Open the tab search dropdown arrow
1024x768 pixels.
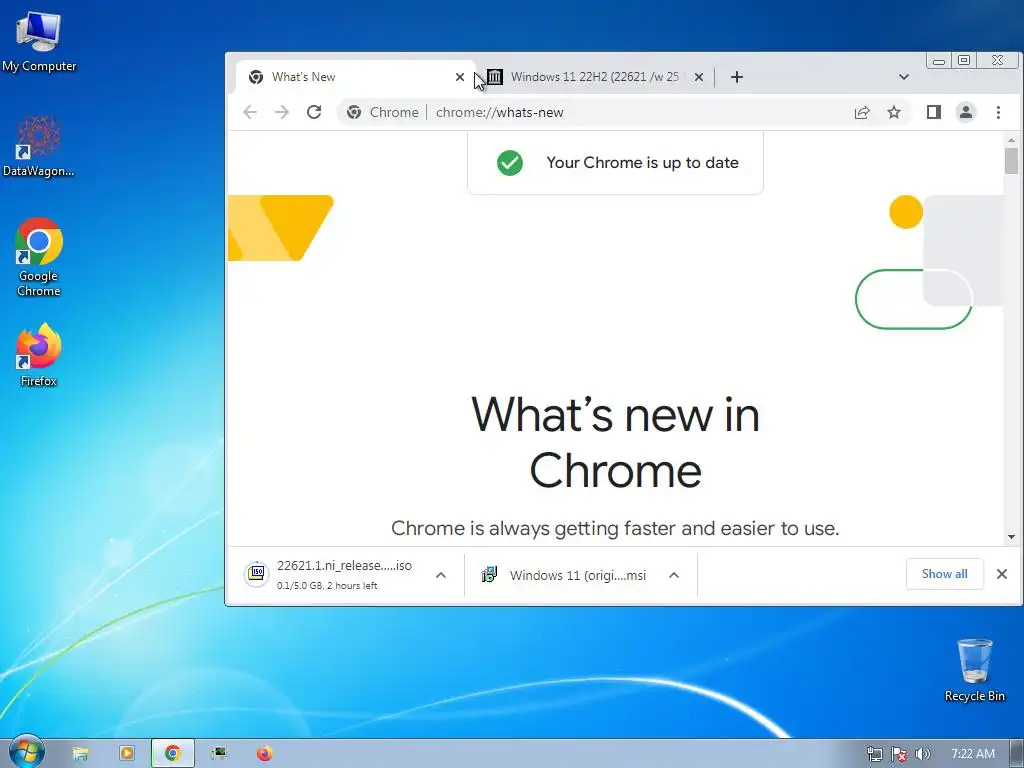tap(904, 77)
